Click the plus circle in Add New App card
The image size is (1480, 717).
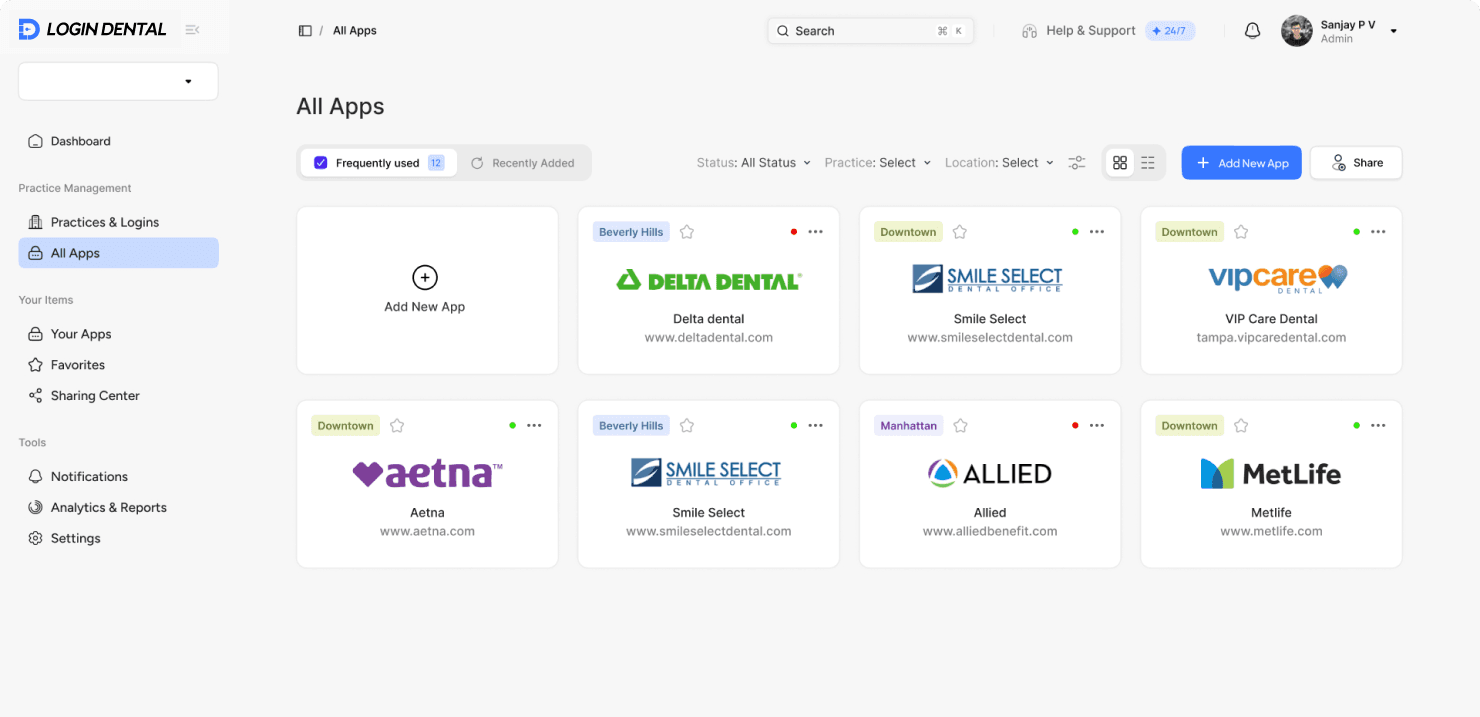[425, 278]
